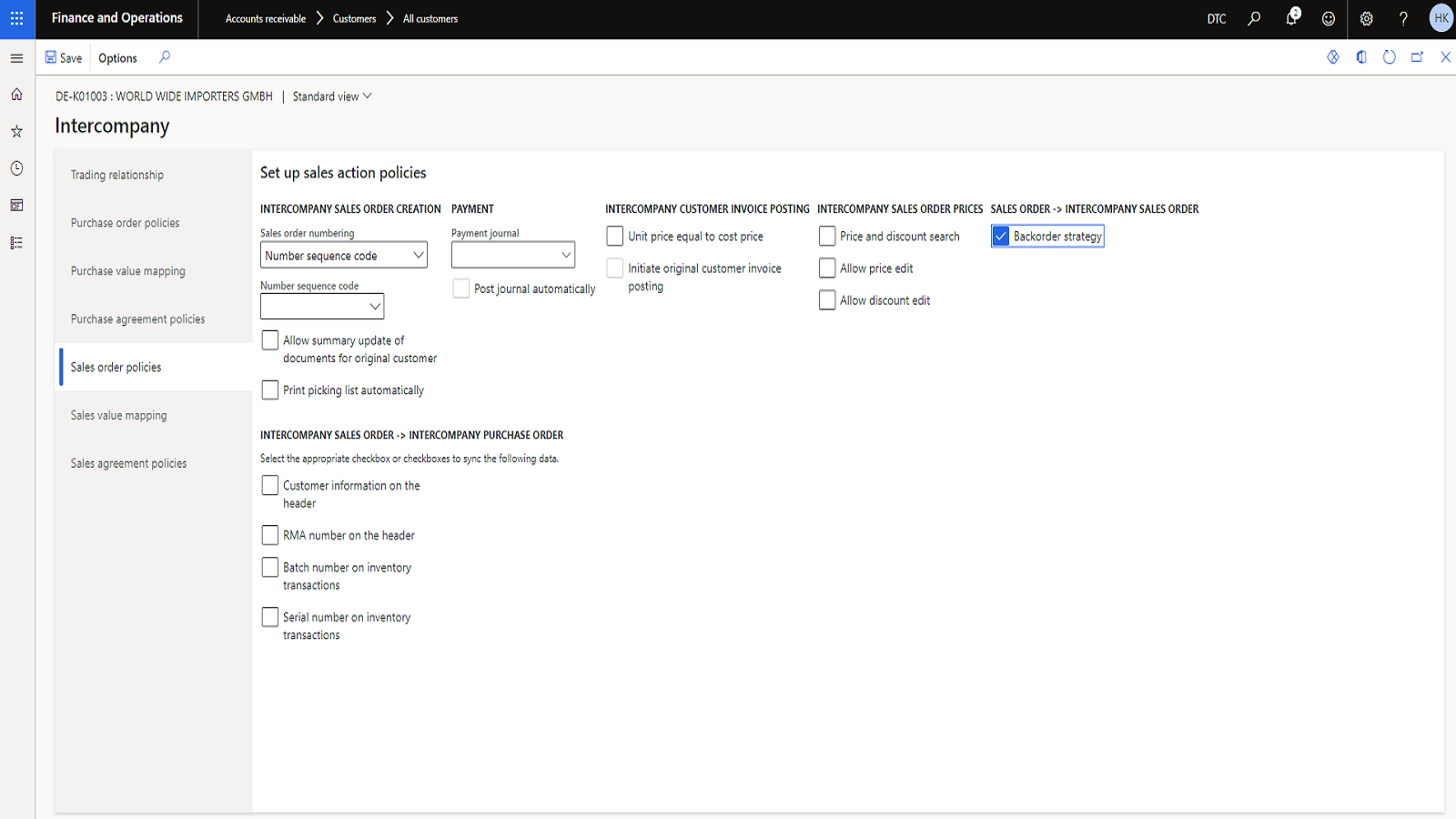The image size is (1456, 819).
Task: Select the Sales value mapping tab
Action: 119,416
